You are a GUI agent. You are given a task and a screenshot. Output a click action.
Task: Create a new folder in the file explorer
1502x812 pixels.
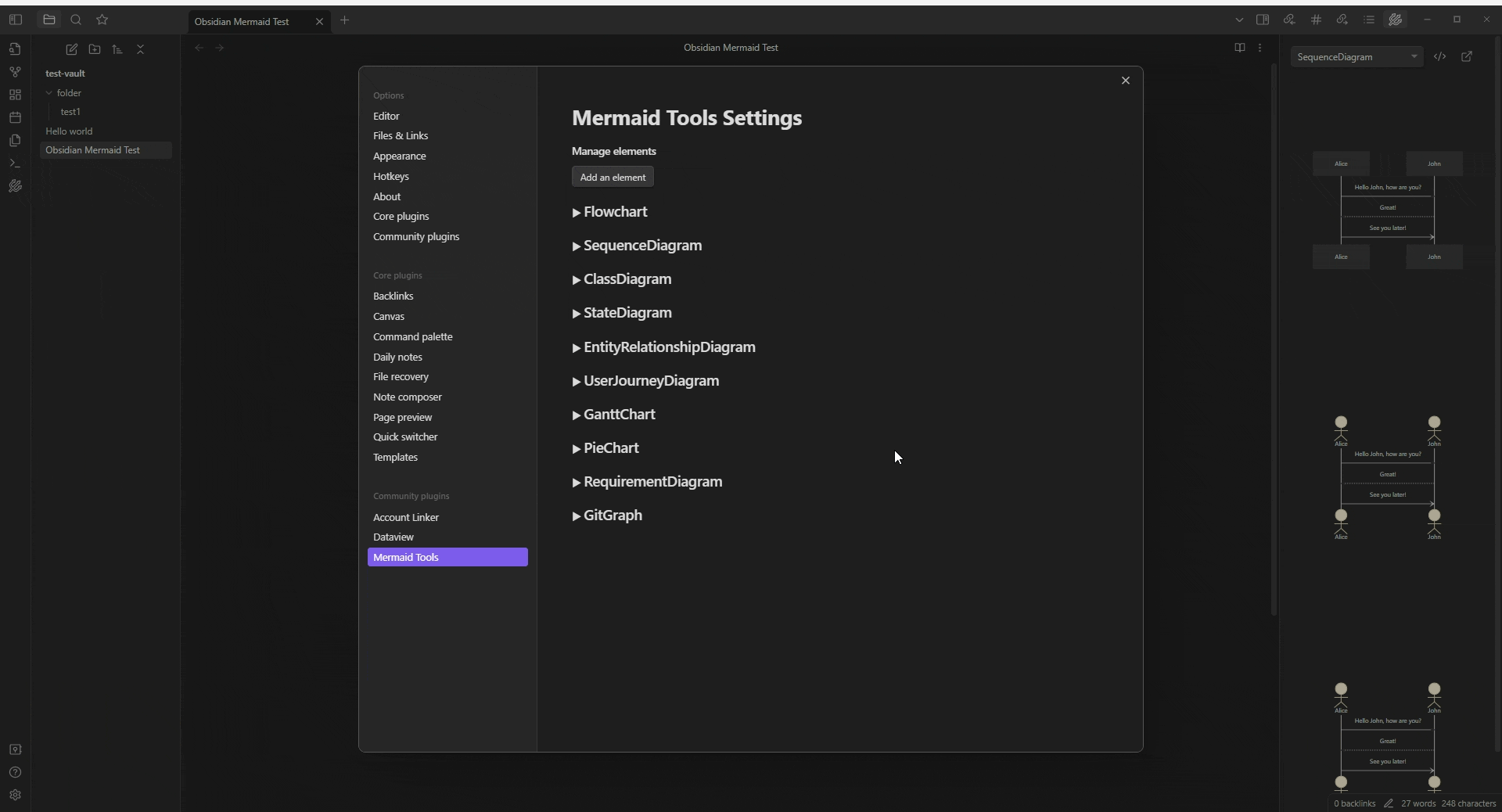pos(94,49)
